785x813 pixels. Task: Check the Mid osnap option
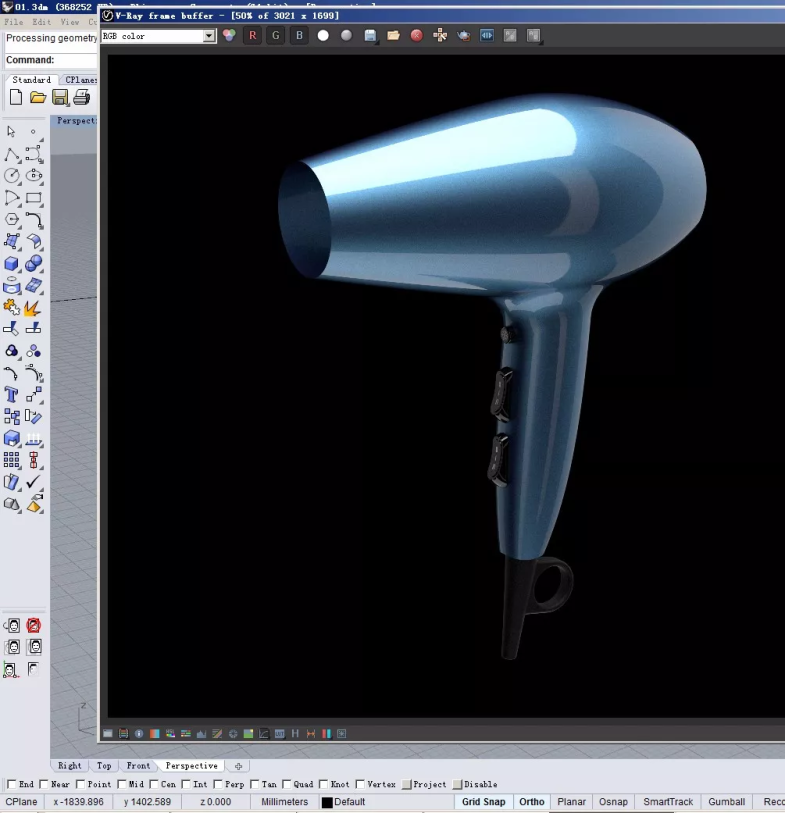pyautogui.click(x=122, y=784)
